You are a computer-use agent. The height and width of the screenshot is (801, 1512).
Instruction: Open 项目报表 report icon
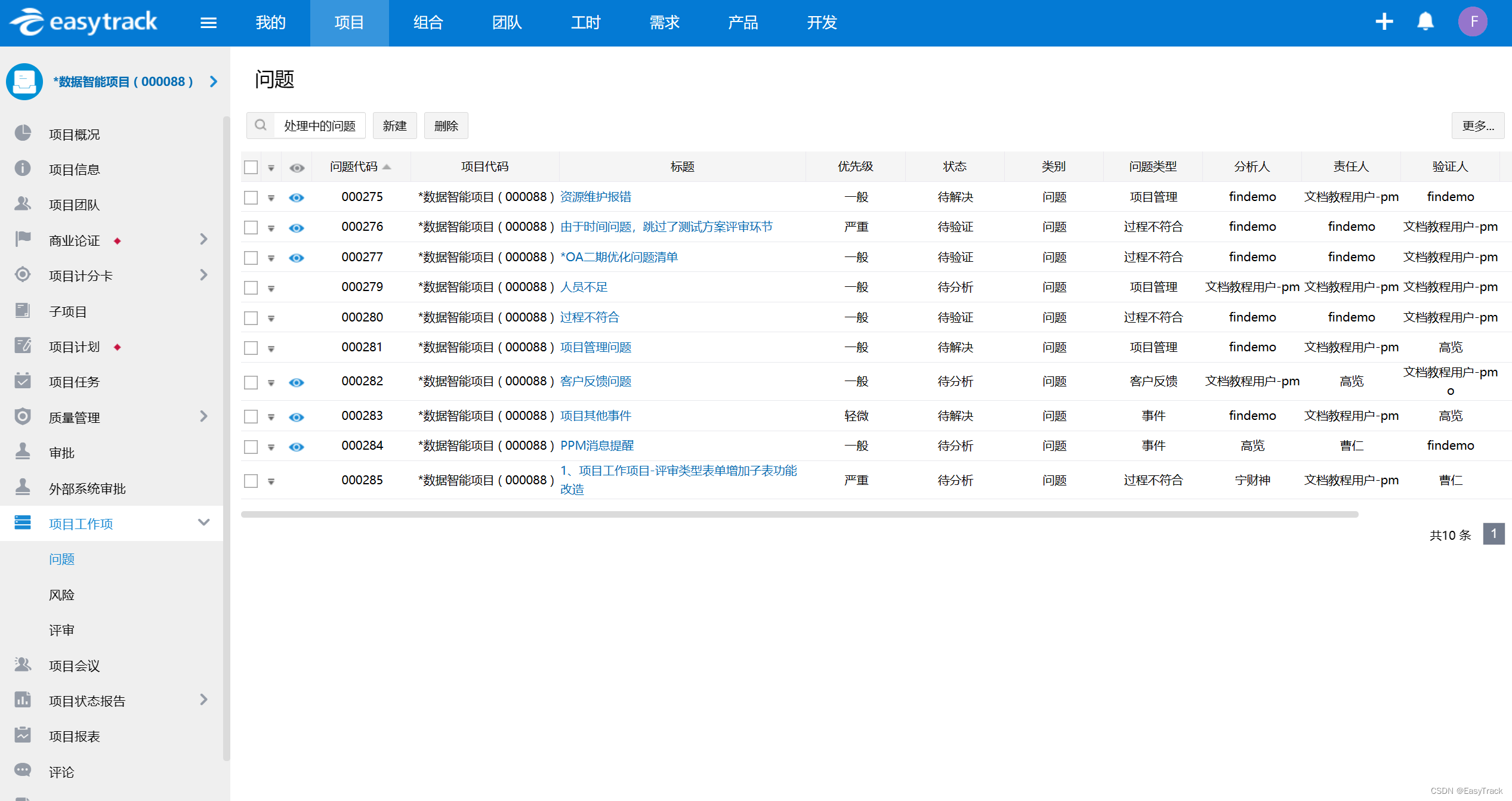pyautogui.click(x=23, y=735)
